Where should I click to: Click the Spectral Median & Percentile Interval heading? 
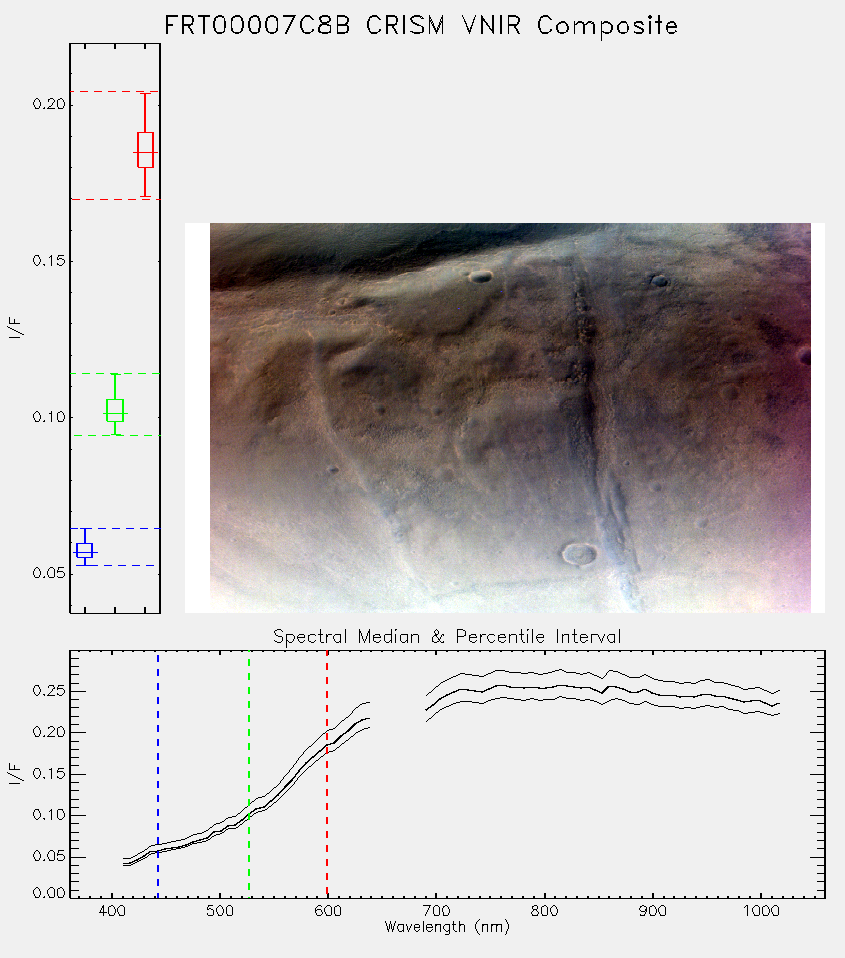[x=447, y=637]
